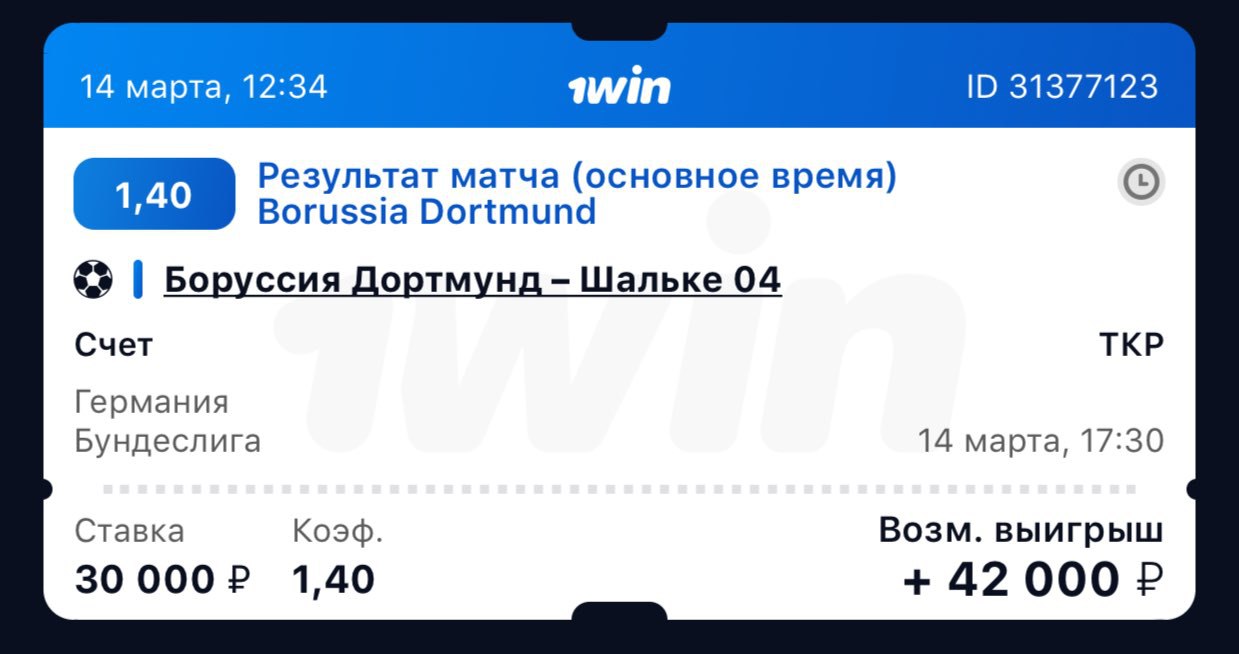Image resolution: width=1239 pixels, height=654 pixels.
Task: Open the Боруссия Дортмунд – Шальке 04 match link
Action: pos(472,280)
